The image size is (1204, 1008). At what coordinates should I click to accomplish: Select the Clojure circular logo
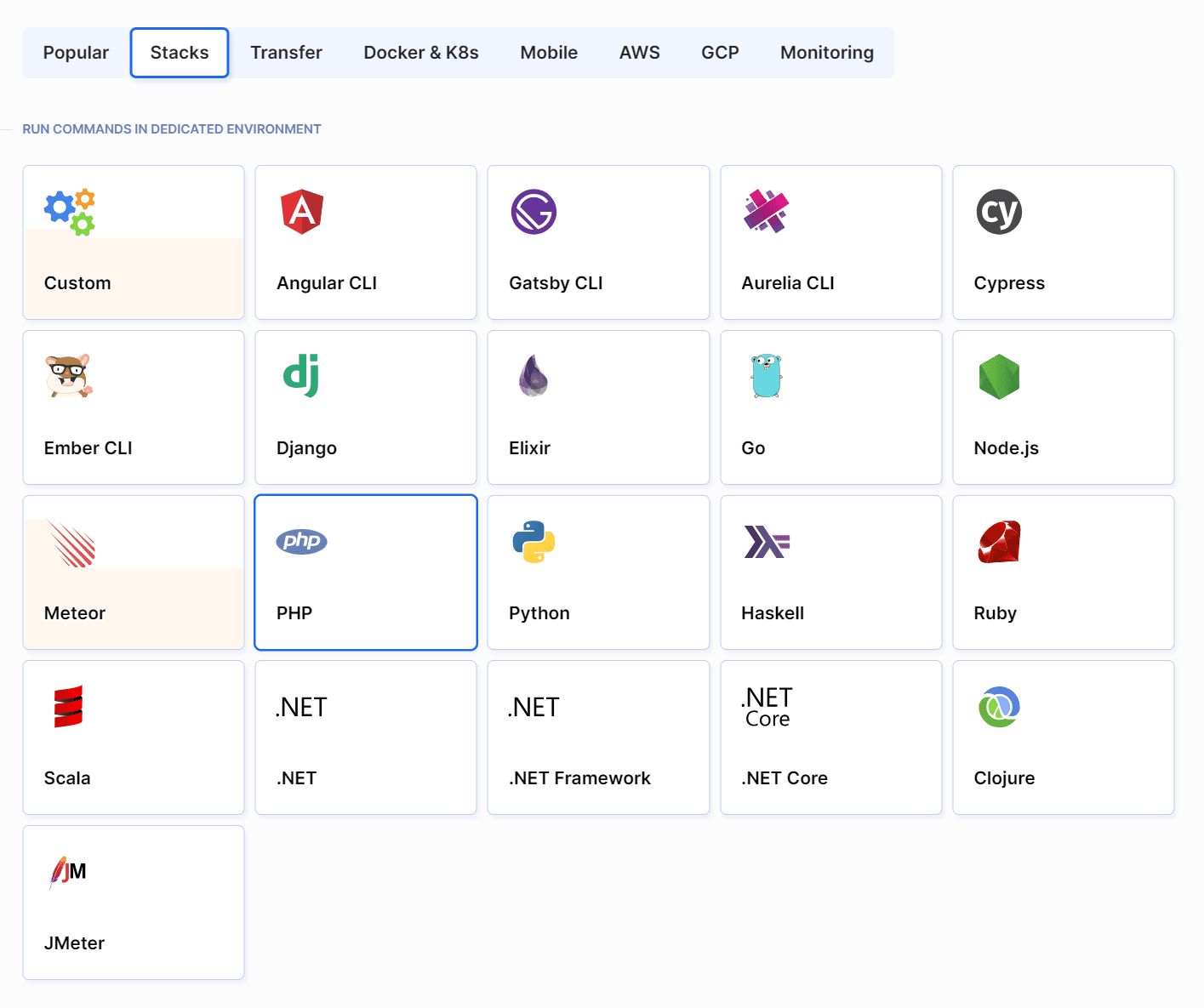click(x=999, y=707)
